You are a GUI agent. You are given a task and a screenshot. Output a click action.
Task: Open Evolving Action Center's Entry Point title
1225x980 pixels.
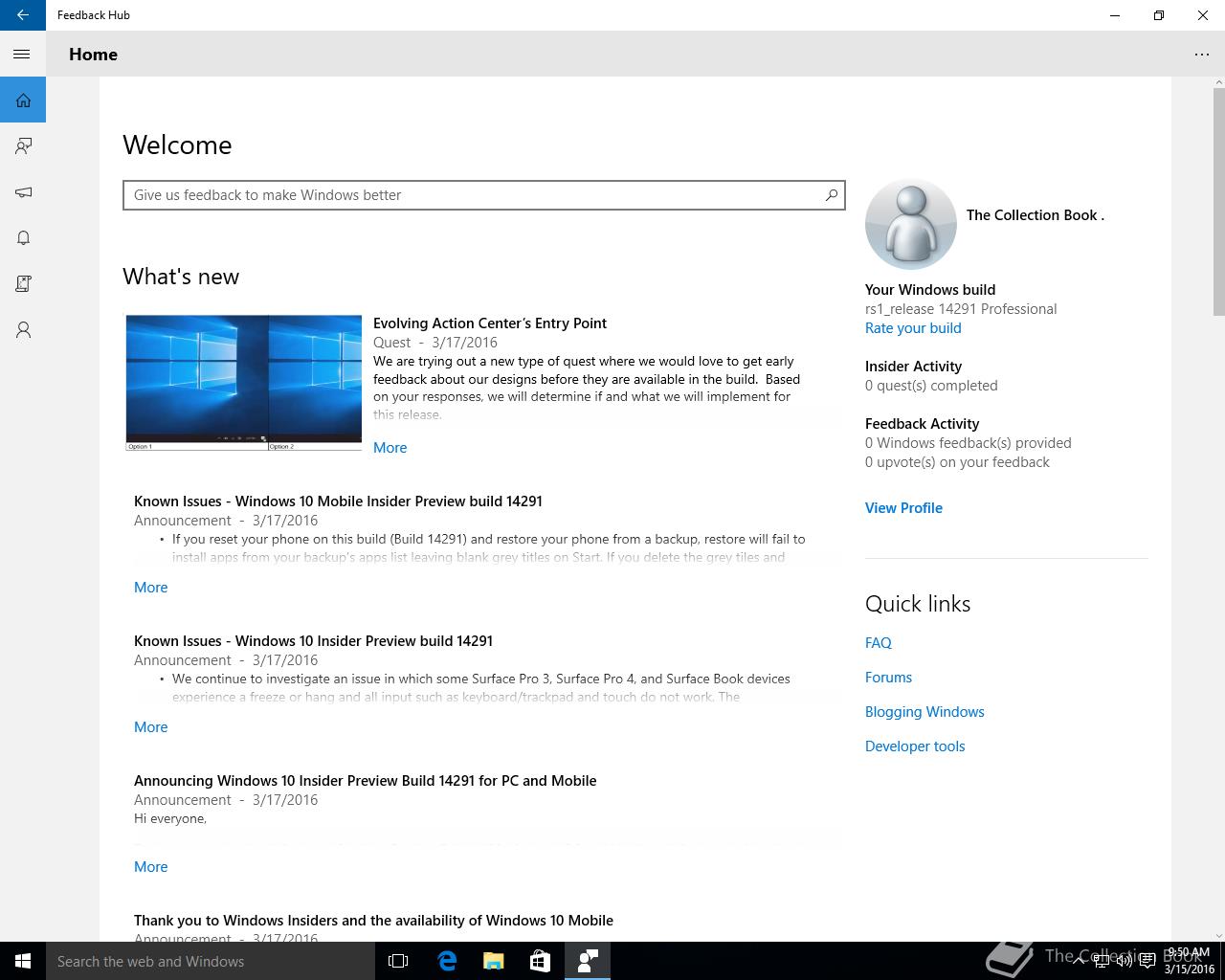490,323
